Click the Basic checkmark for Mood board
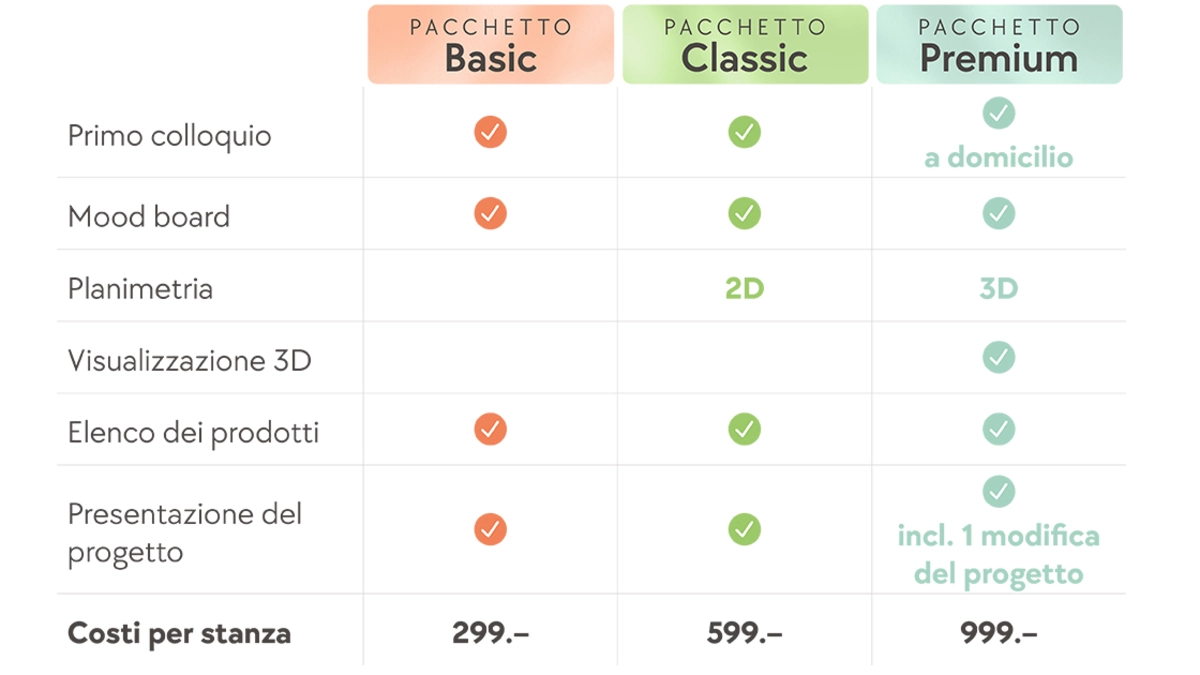The height and width of the screenshot is (675, 1200). 490,213
